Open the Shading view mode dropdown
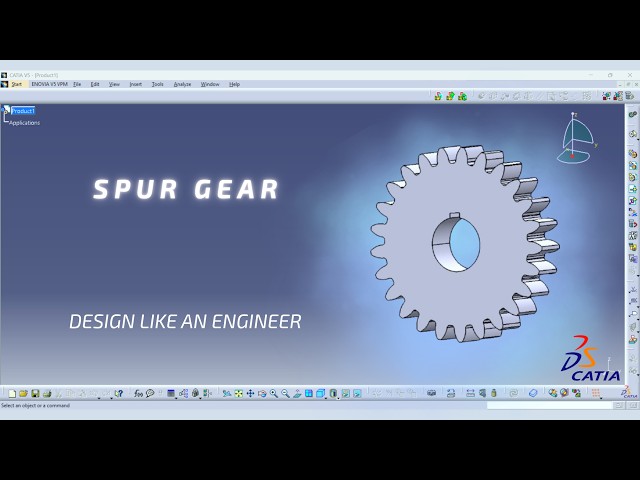 click(x=333, y=393)
